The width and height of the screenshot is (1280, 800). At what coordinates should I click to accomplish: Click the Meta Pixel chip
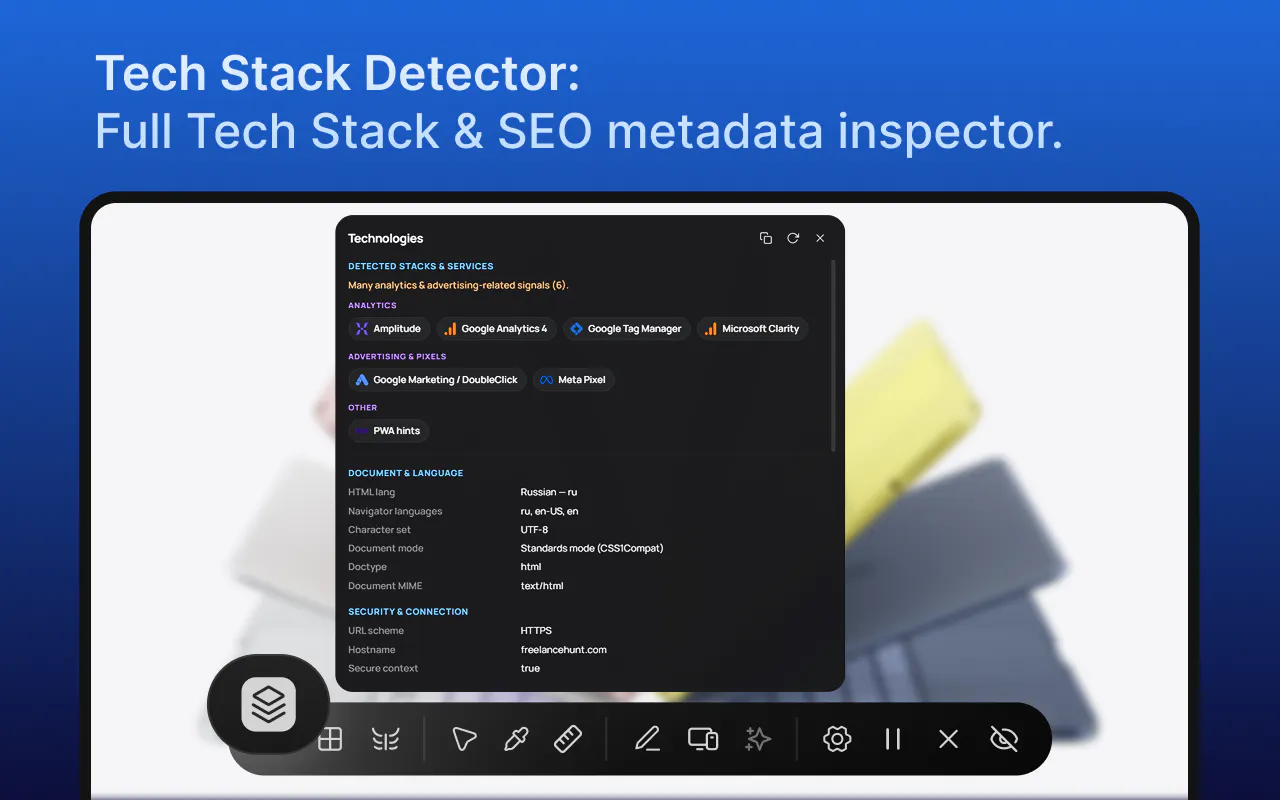pyautogui.click(x=573, y=380)
